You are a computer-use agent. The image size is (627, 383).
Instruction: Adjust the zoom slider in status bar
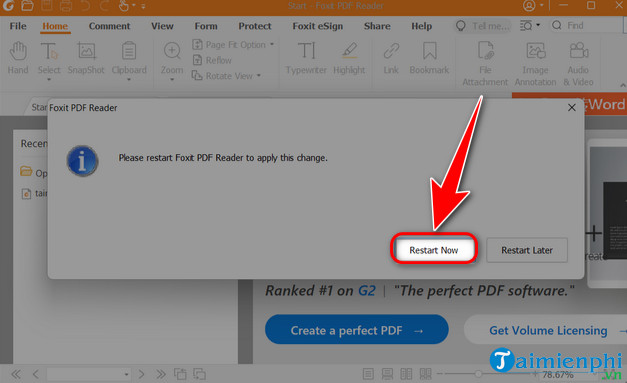tap(478, 374)
